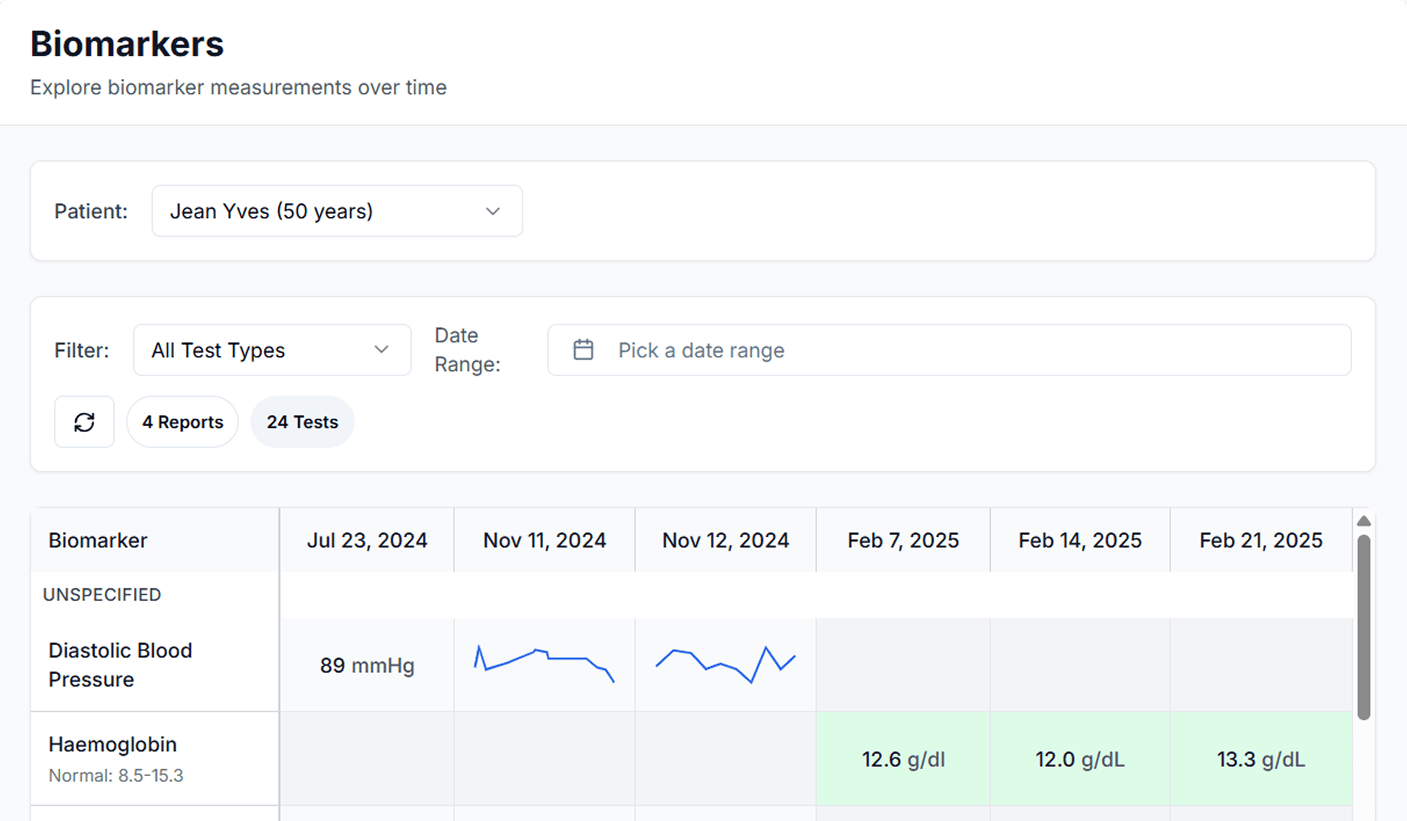Toggle the 24 Tests pill
Viewport: 1407px width, 821px height.
[302, 422]
